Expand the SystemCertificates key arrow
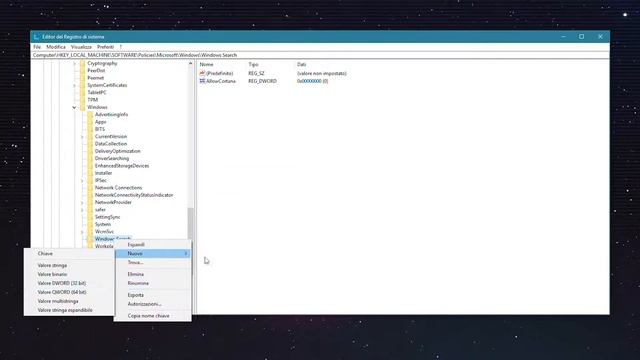The width and height of the screenshot is (640, 360). coord(74,86)
